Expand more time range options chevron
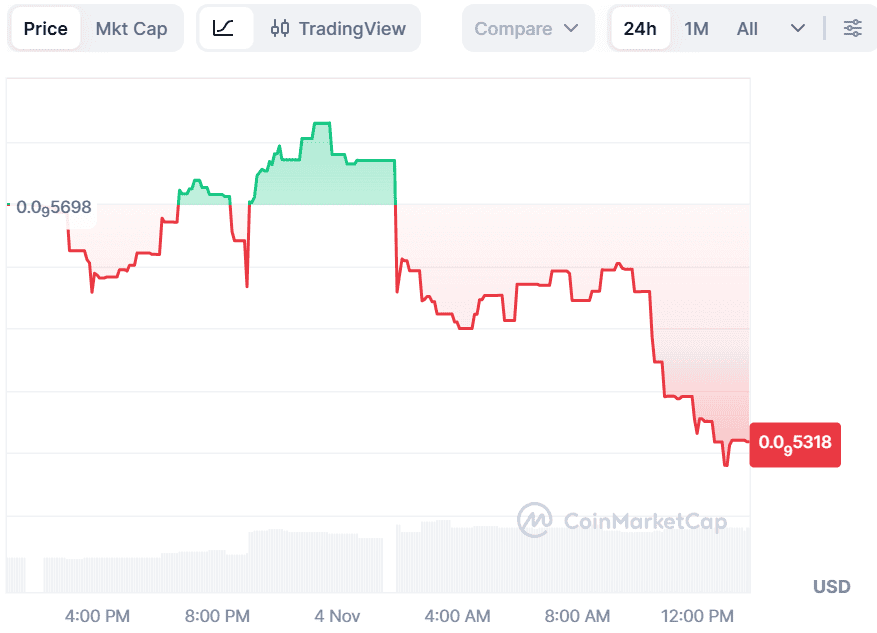877x633 pixels. (797, 28)
